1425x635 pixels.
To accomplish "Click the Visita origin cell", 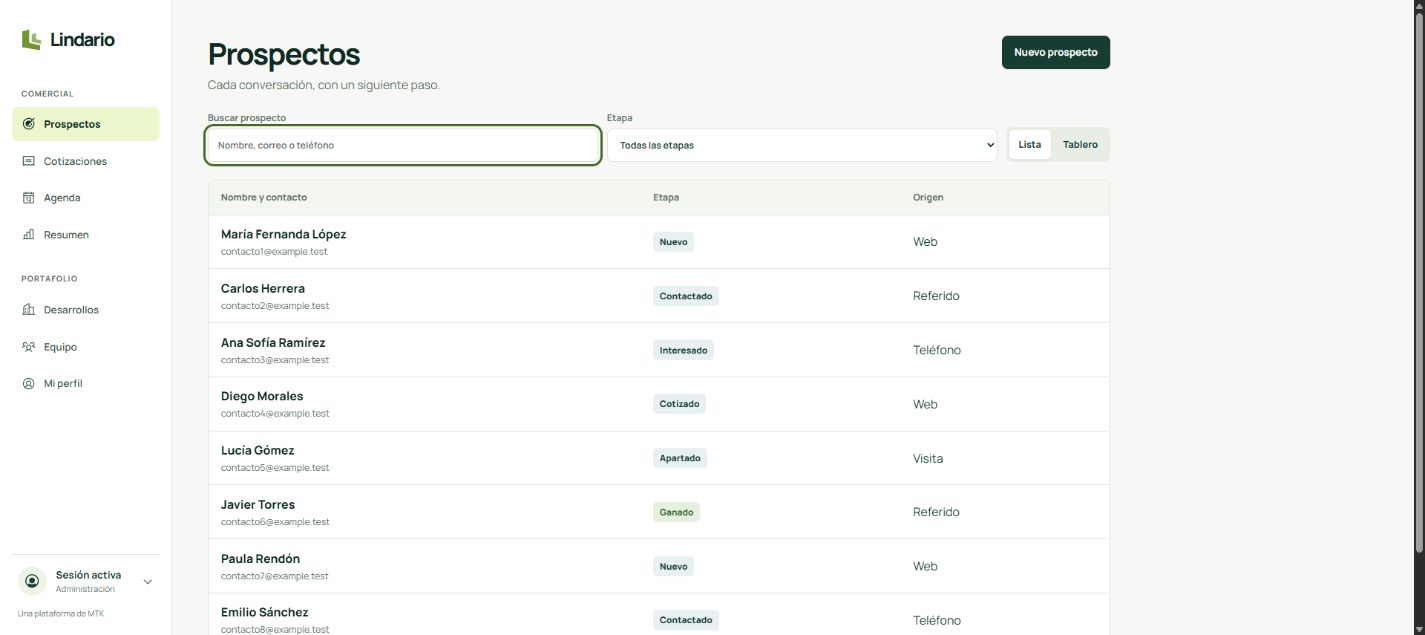I will (x=928, y=458).
